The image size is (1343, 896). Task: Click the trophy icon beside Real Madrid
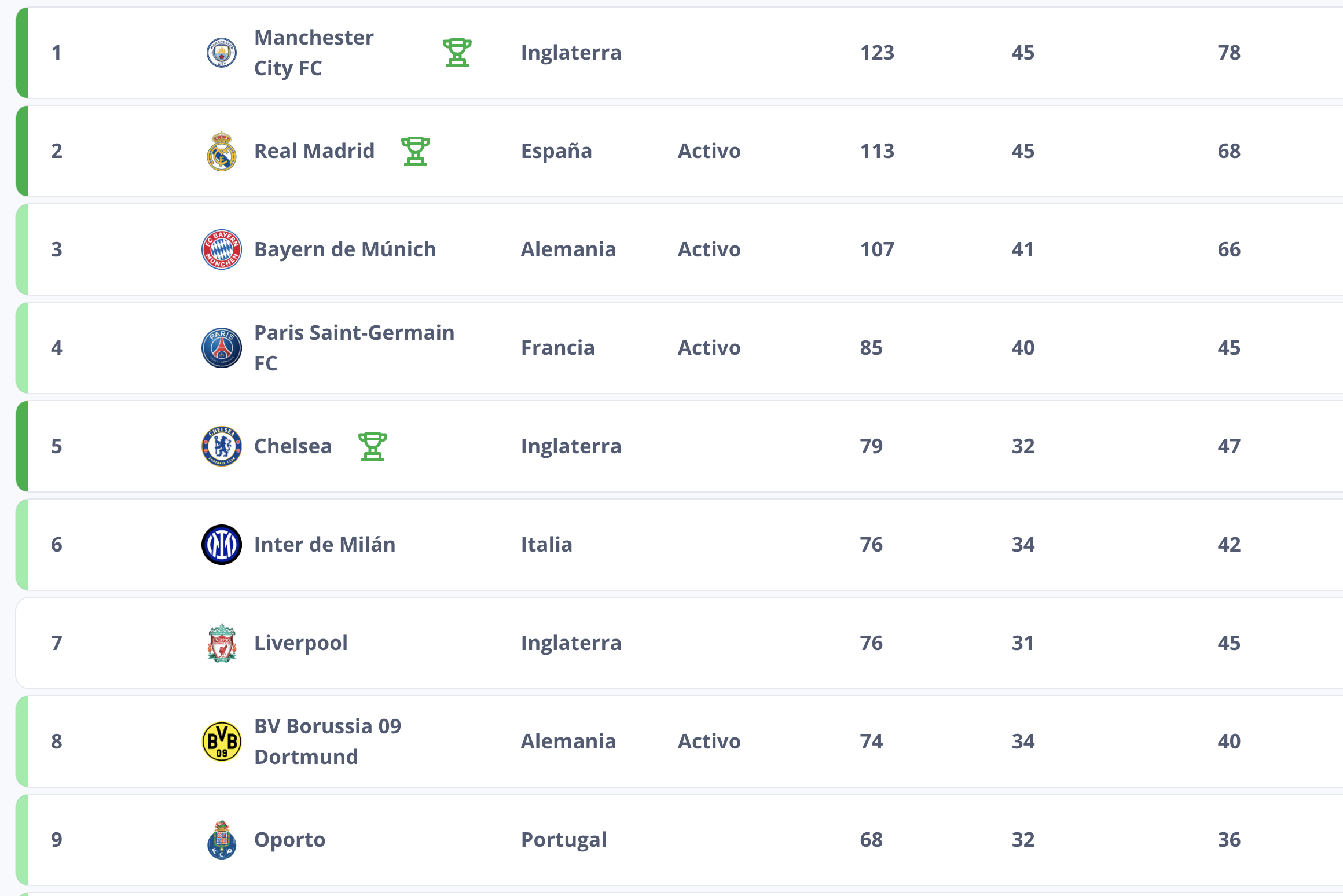click(x=415, y=151)
